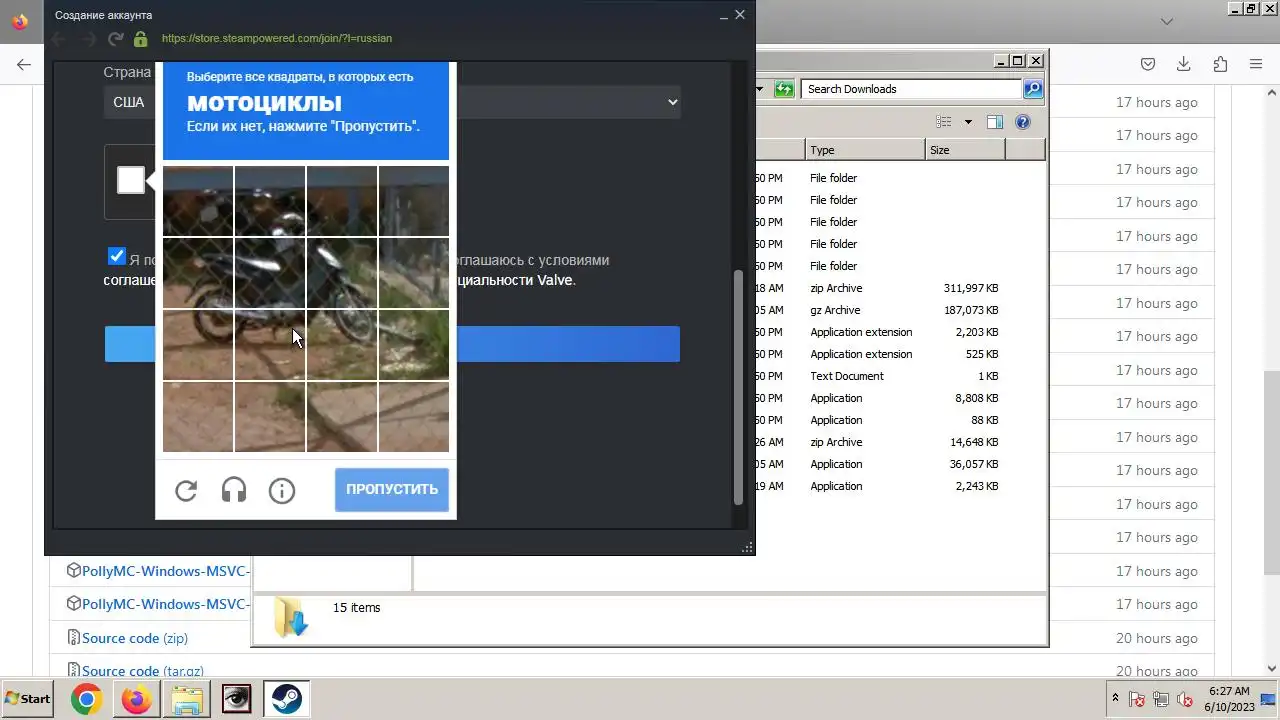
Task: Switch to the audio challenge headphones icon
Action: (234, 490)
